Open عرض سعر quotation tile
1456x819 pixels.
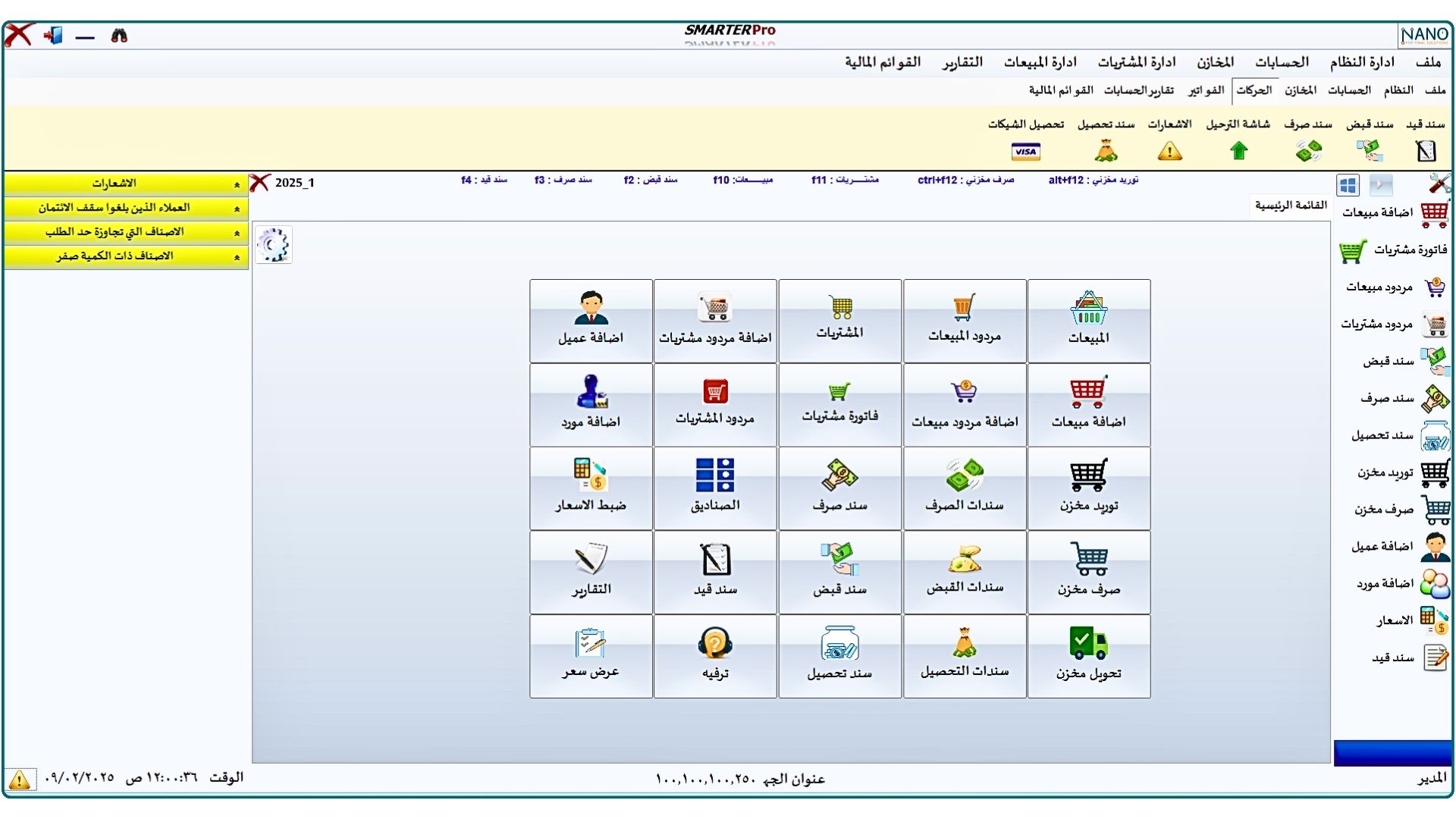[591, 656]
